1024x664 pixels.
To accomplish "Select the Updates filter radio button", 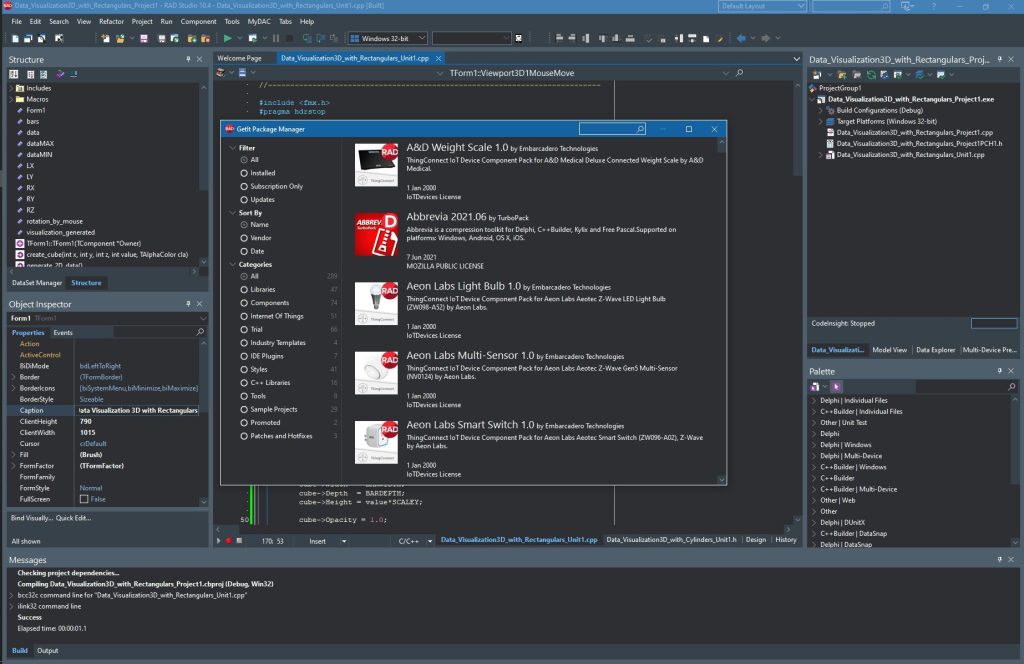I will point(244,199).
